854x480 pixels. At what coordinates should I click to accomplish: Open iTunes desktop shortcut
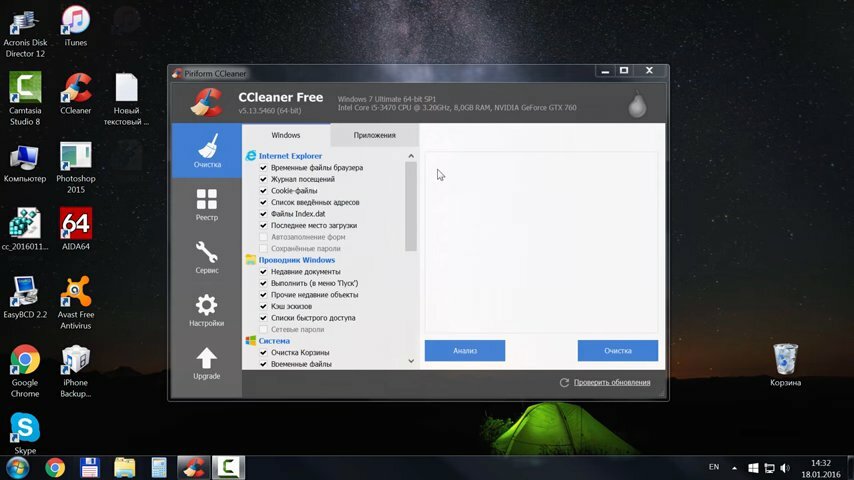[76, 26]
